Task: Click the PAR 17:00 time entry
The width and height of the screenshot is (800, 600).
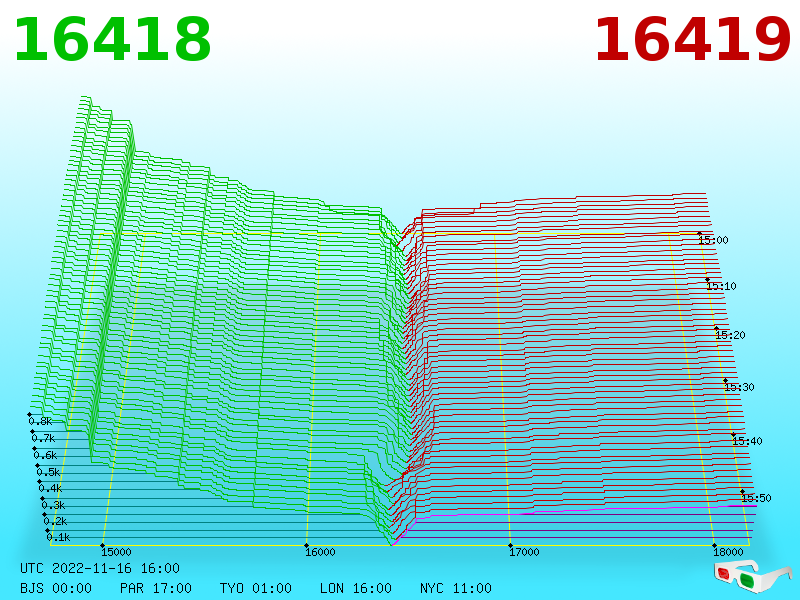Action: 156,588
